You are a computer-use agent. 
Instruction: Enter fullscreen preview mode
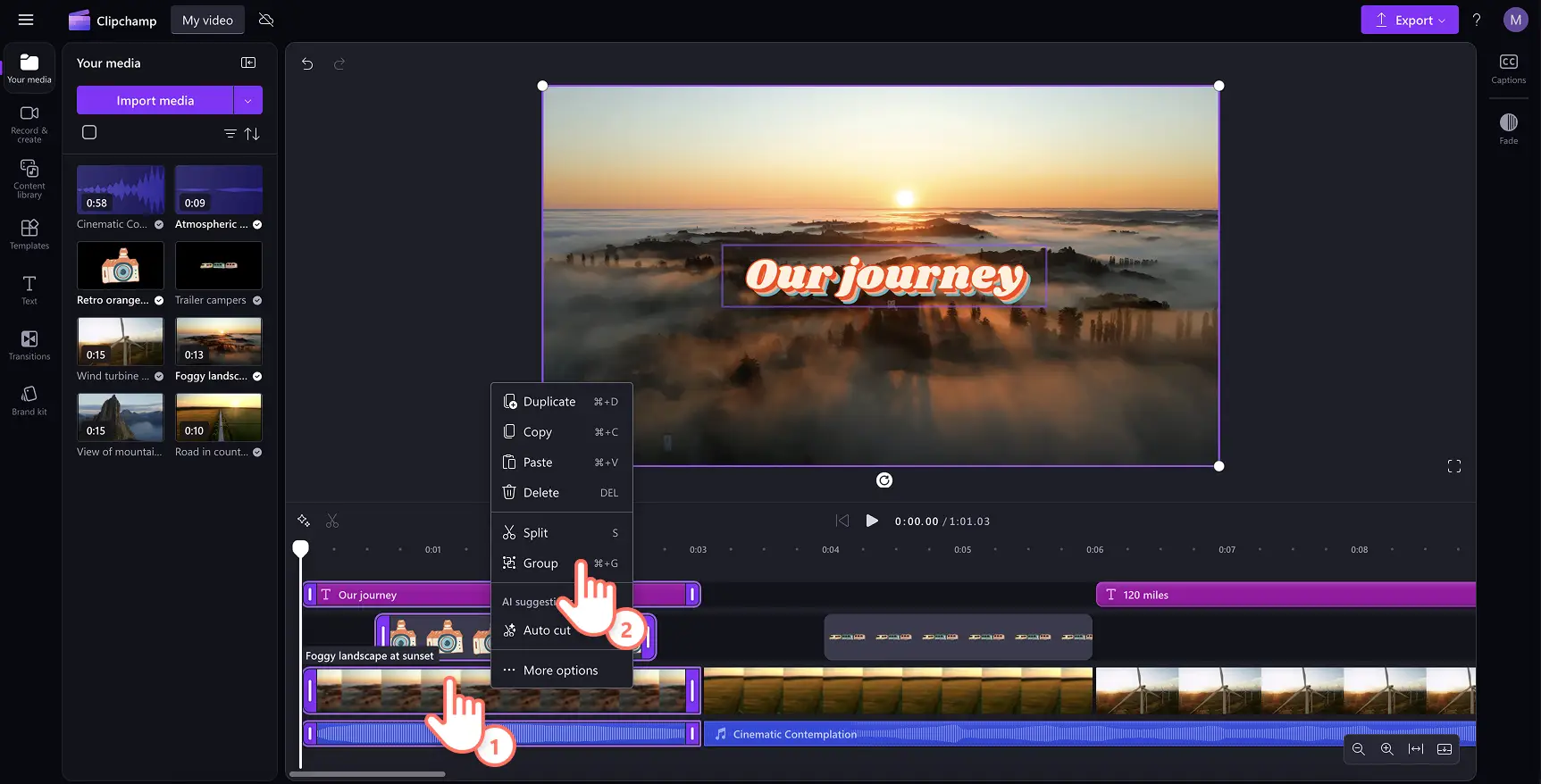click(1454, 466)
